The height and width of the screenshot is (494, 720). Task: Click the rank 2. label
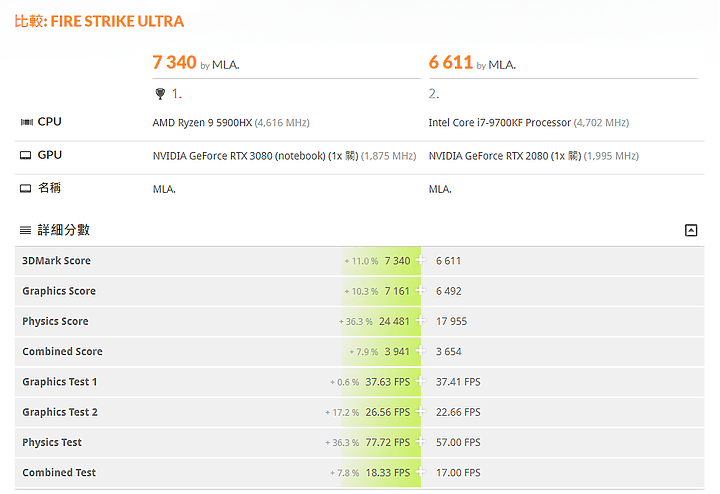tap(433, 94)
